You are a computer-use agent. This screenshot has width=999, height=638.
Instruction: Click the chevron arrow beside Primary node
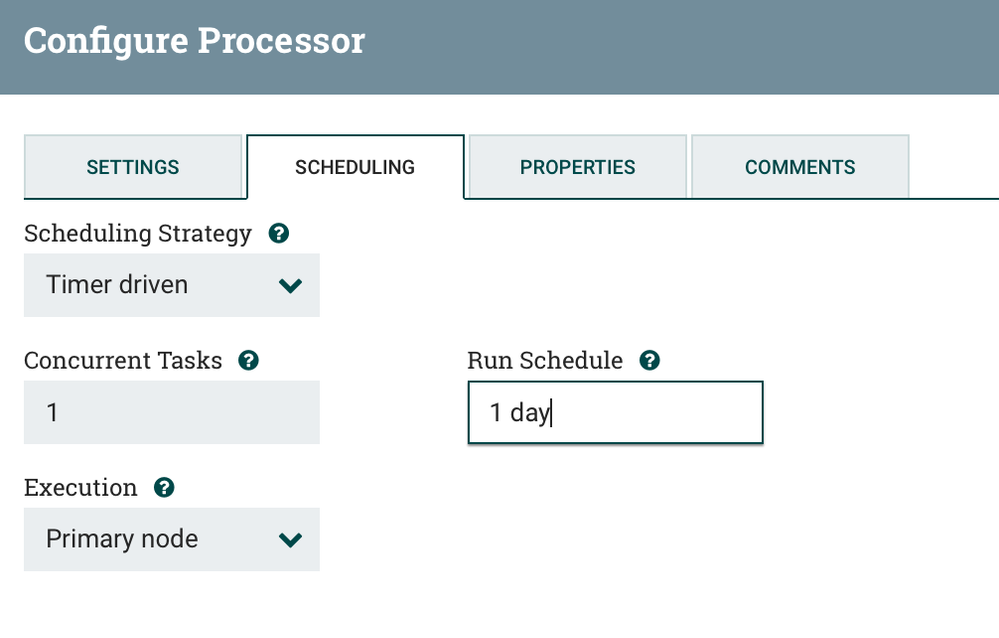pos(290,540)
